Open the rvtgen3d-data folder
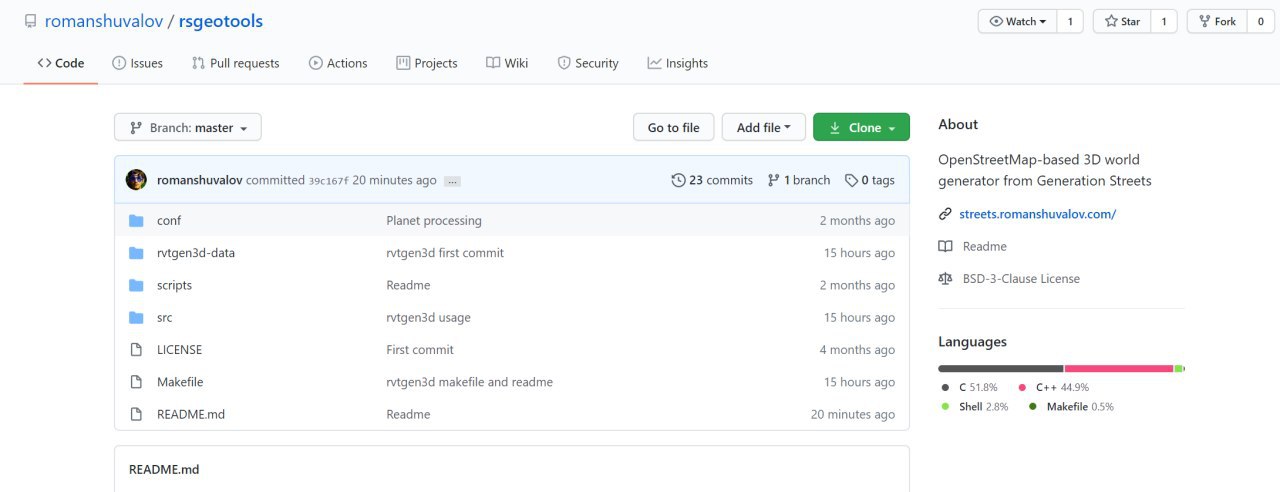The image size is (1280, 492). point(196,253)
